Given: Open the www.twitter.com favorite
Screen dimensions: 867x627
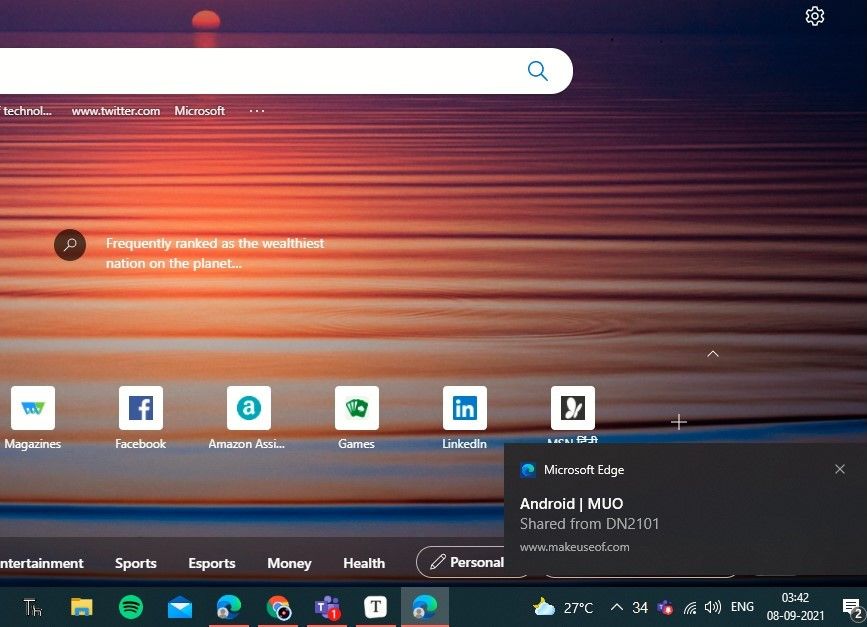Looking at the screenshot, I should 116,110.
